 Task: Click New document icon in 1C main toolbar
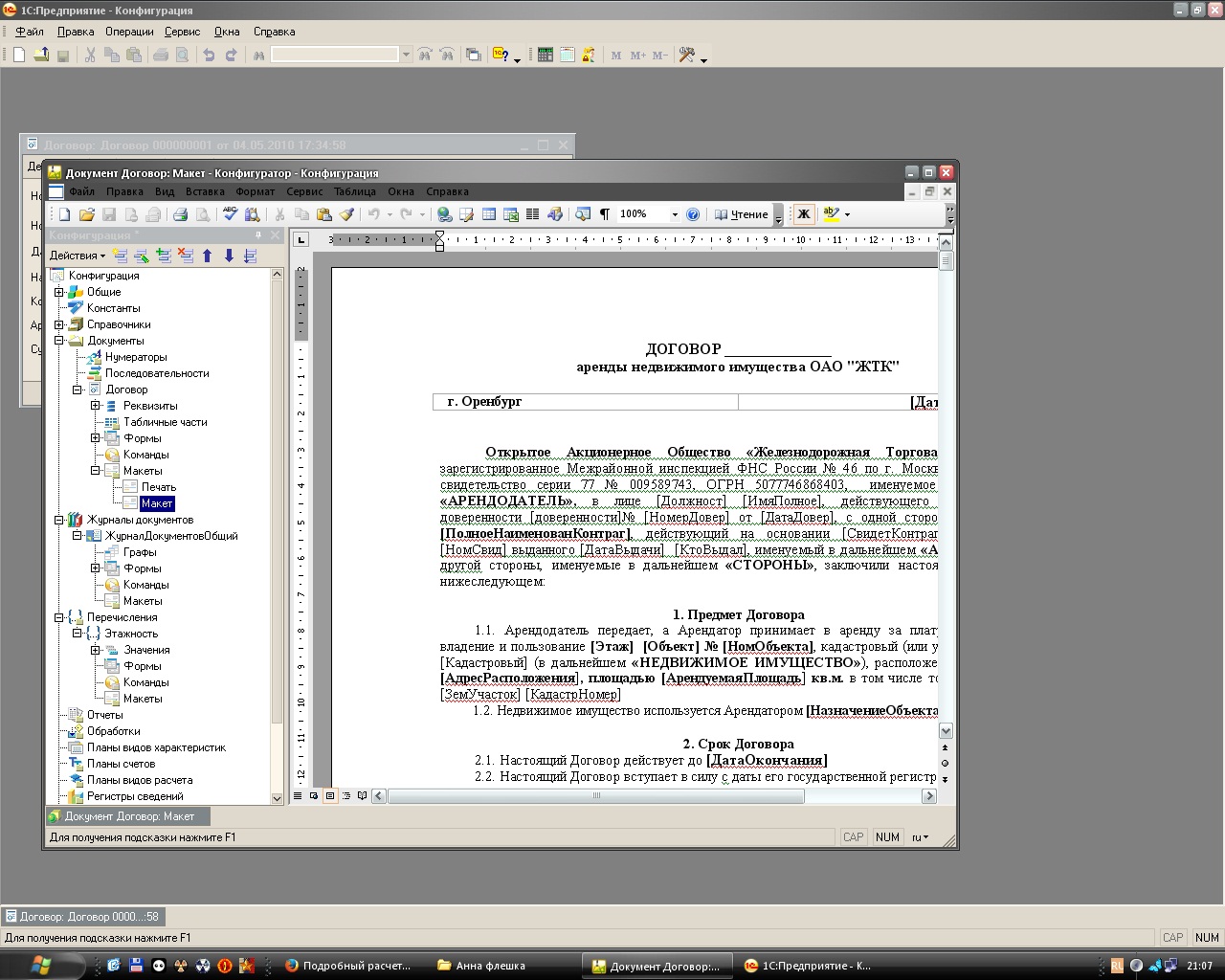18,55
